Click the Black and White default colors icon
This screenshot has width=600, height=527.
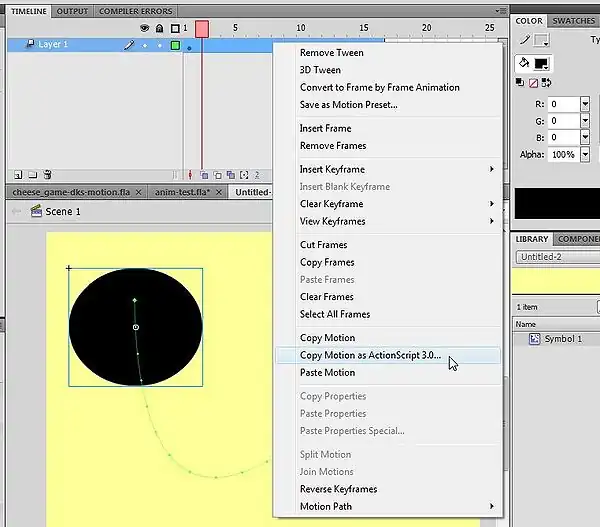pos(521,82)
